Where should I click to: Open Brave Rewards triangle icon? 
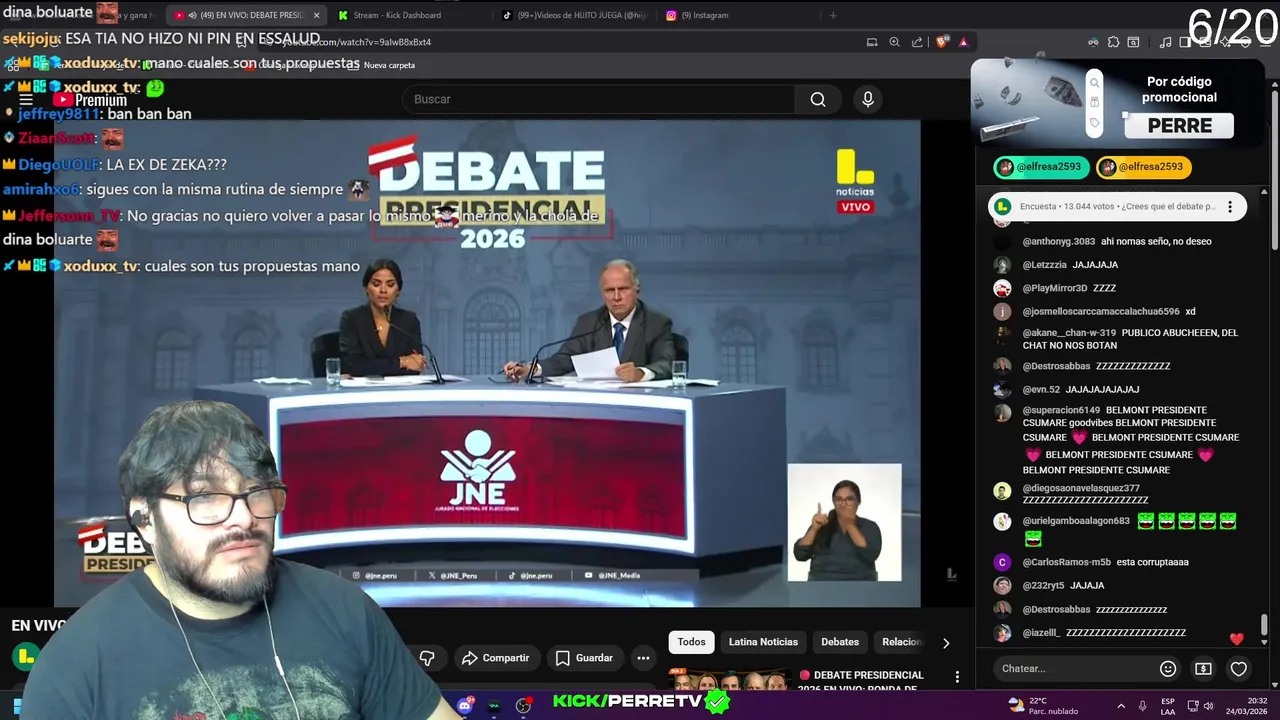pos(963,42)
